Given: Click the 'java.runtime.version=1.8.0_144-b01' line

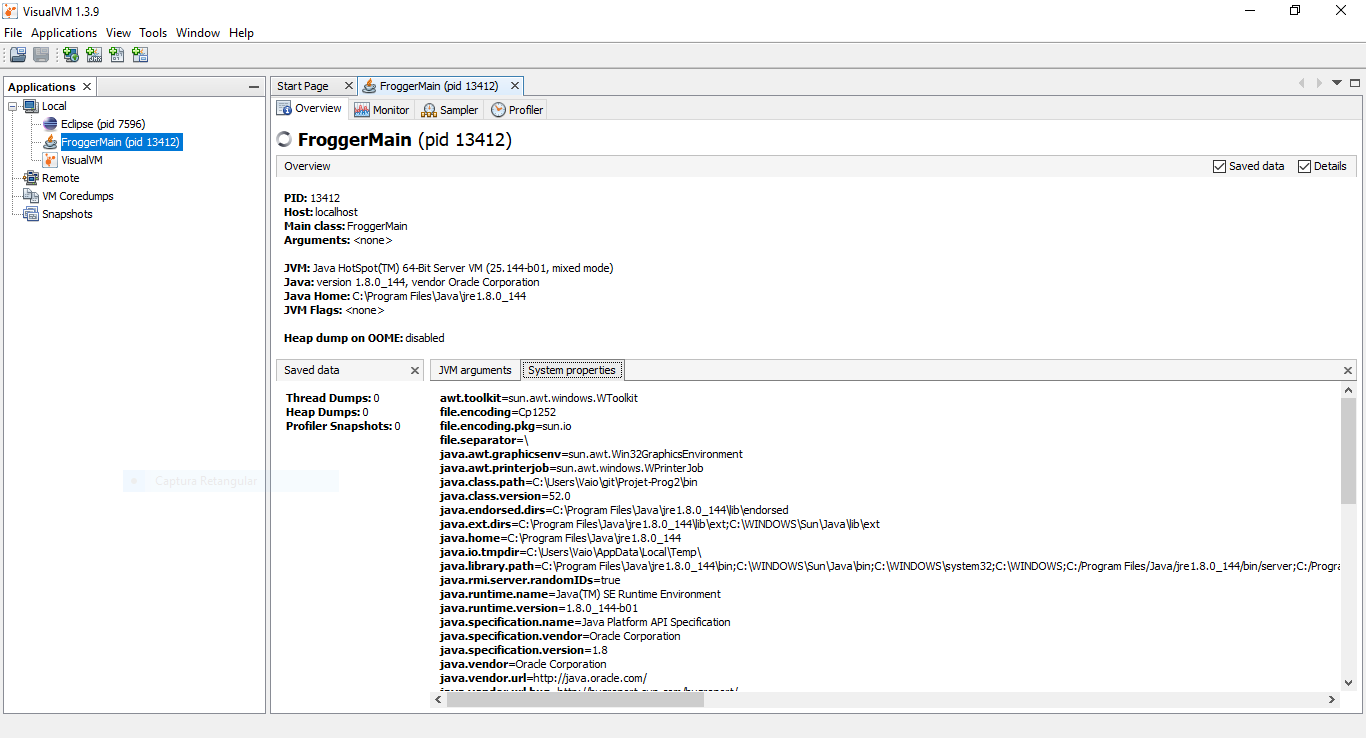Looking at the screenshot, I should (x=539, y=608).
